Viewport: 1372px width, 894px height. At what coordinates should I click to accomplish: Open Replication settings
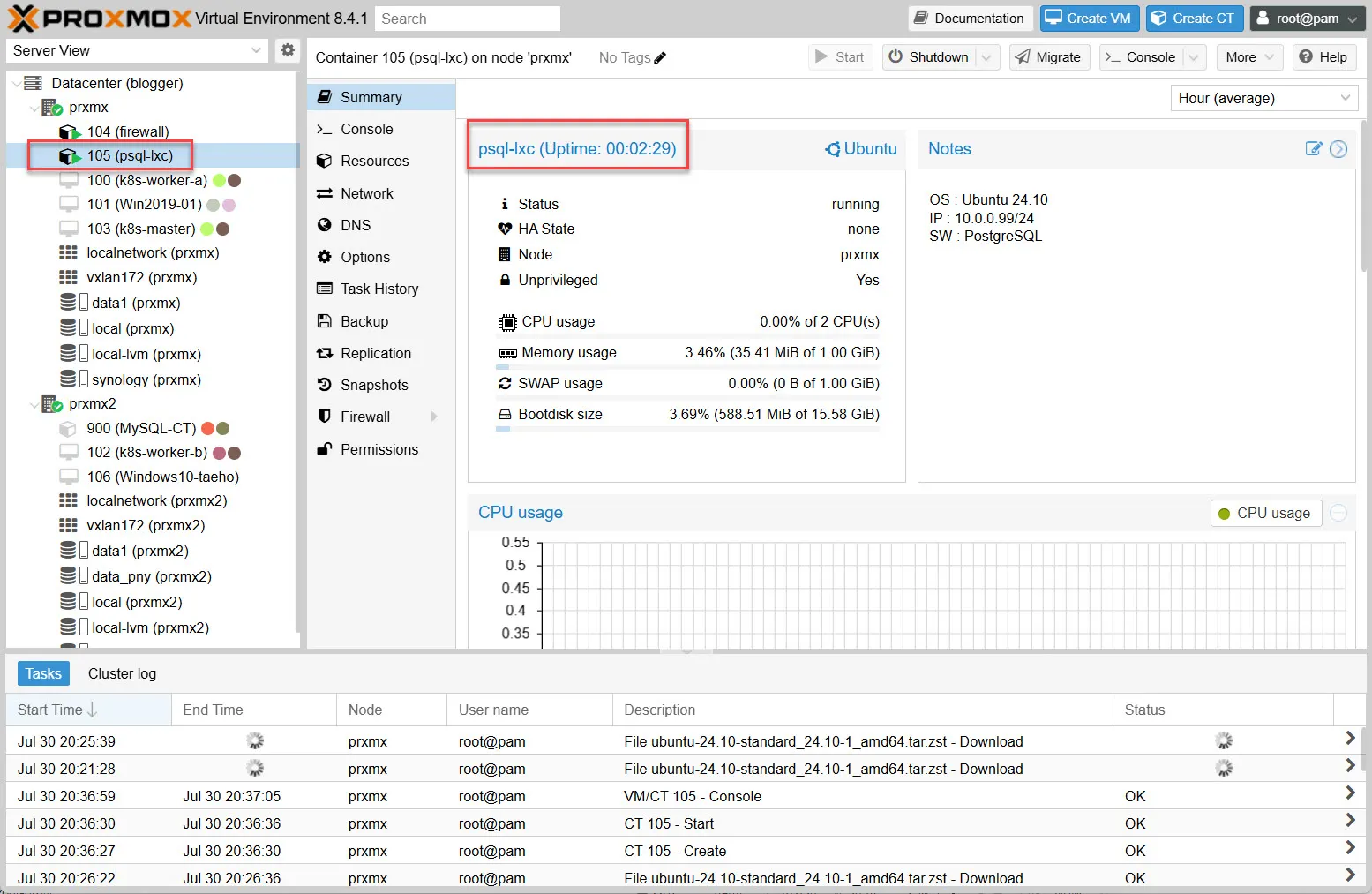coord(375,353)
